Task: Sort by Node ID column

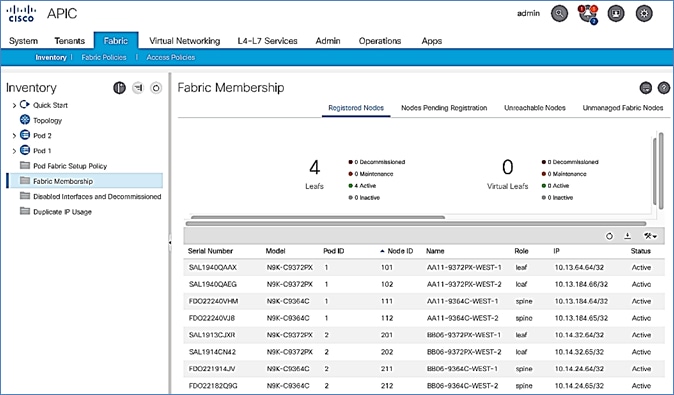Action: pos(400,251)
